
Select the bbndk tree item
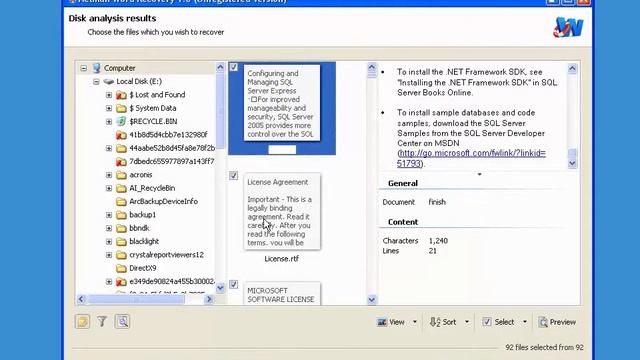[139, 228]
